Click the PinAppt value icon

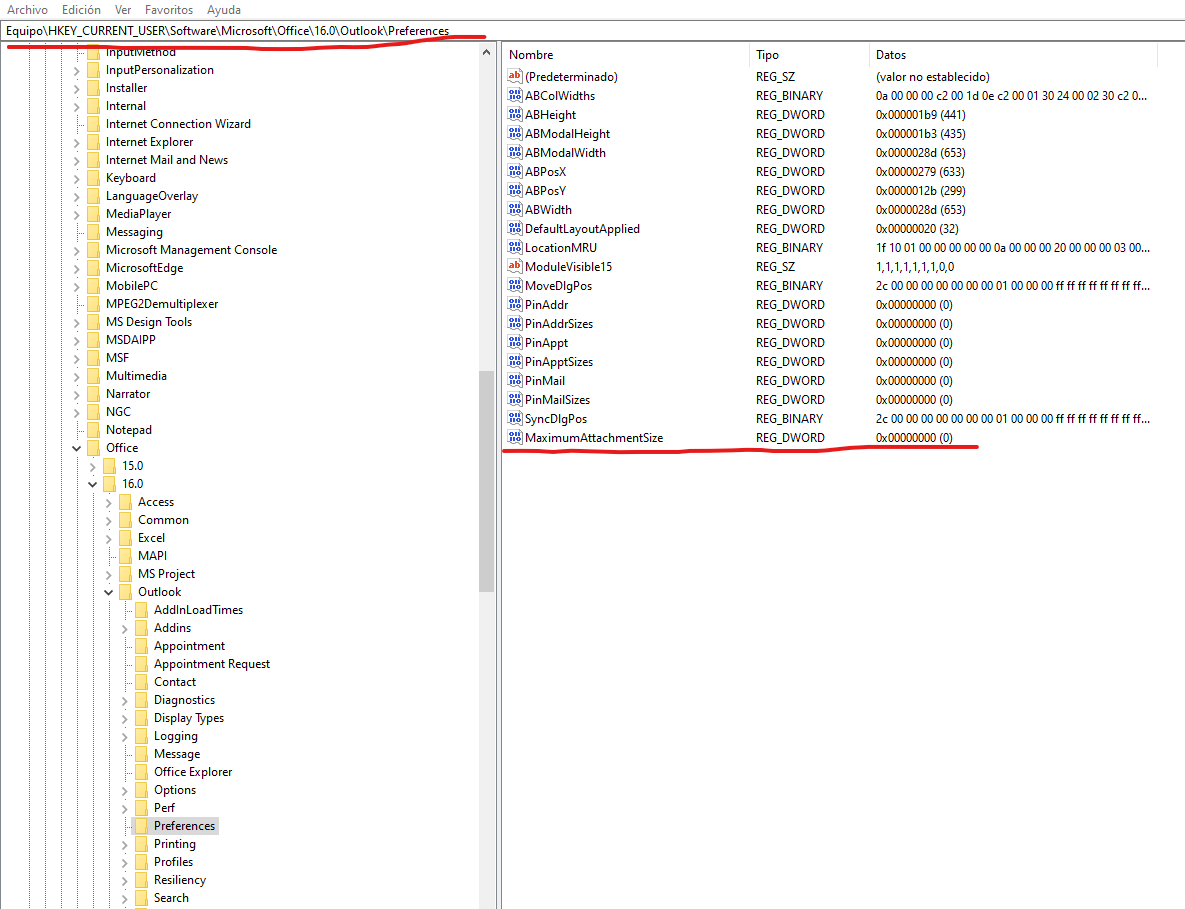(515, 342)
